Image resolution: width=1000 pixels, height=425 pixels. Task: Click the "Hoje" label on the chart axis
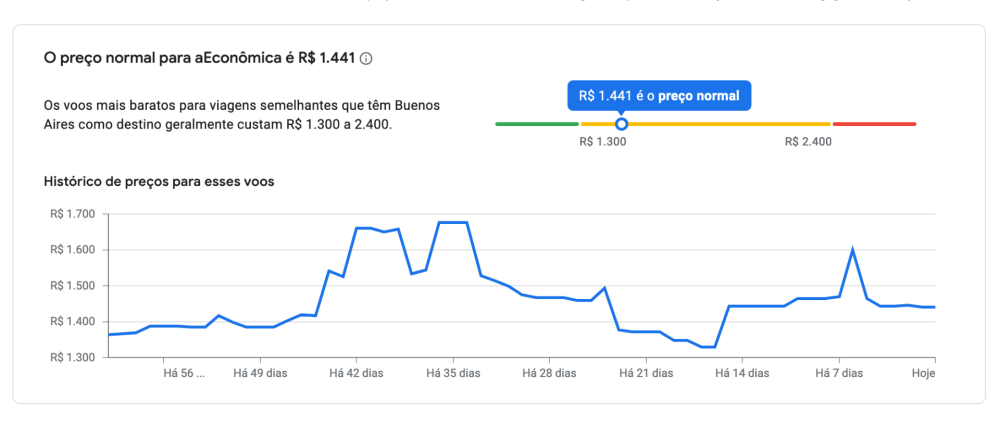click(x=922, y=373)
